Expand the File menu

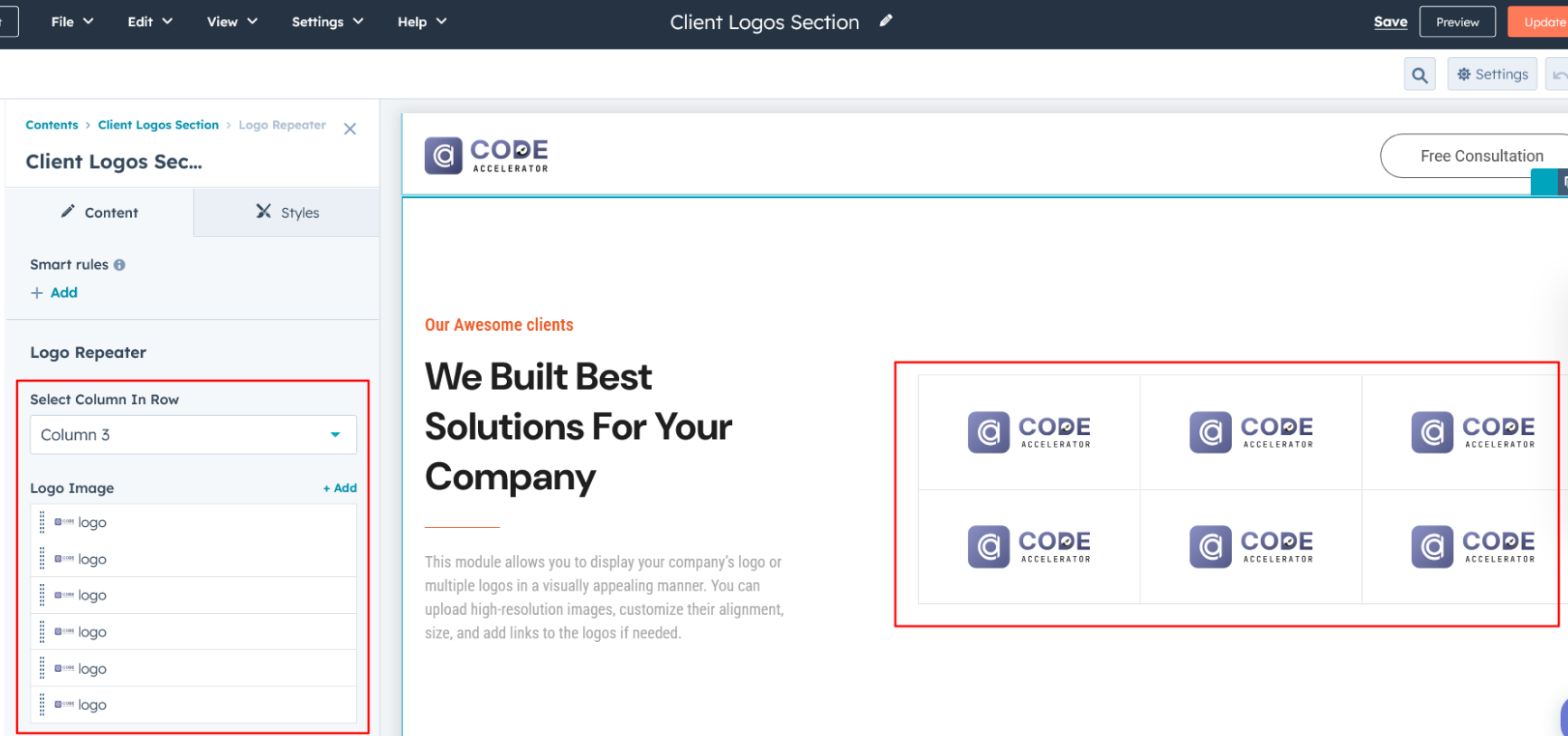[x=72, y=22]
